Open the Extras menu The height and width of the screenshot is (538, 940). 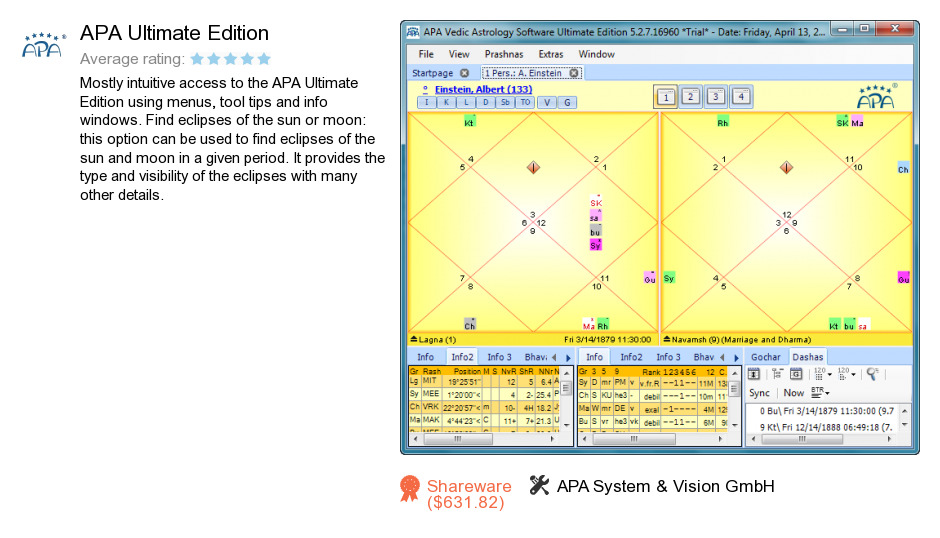coord(550,54)
